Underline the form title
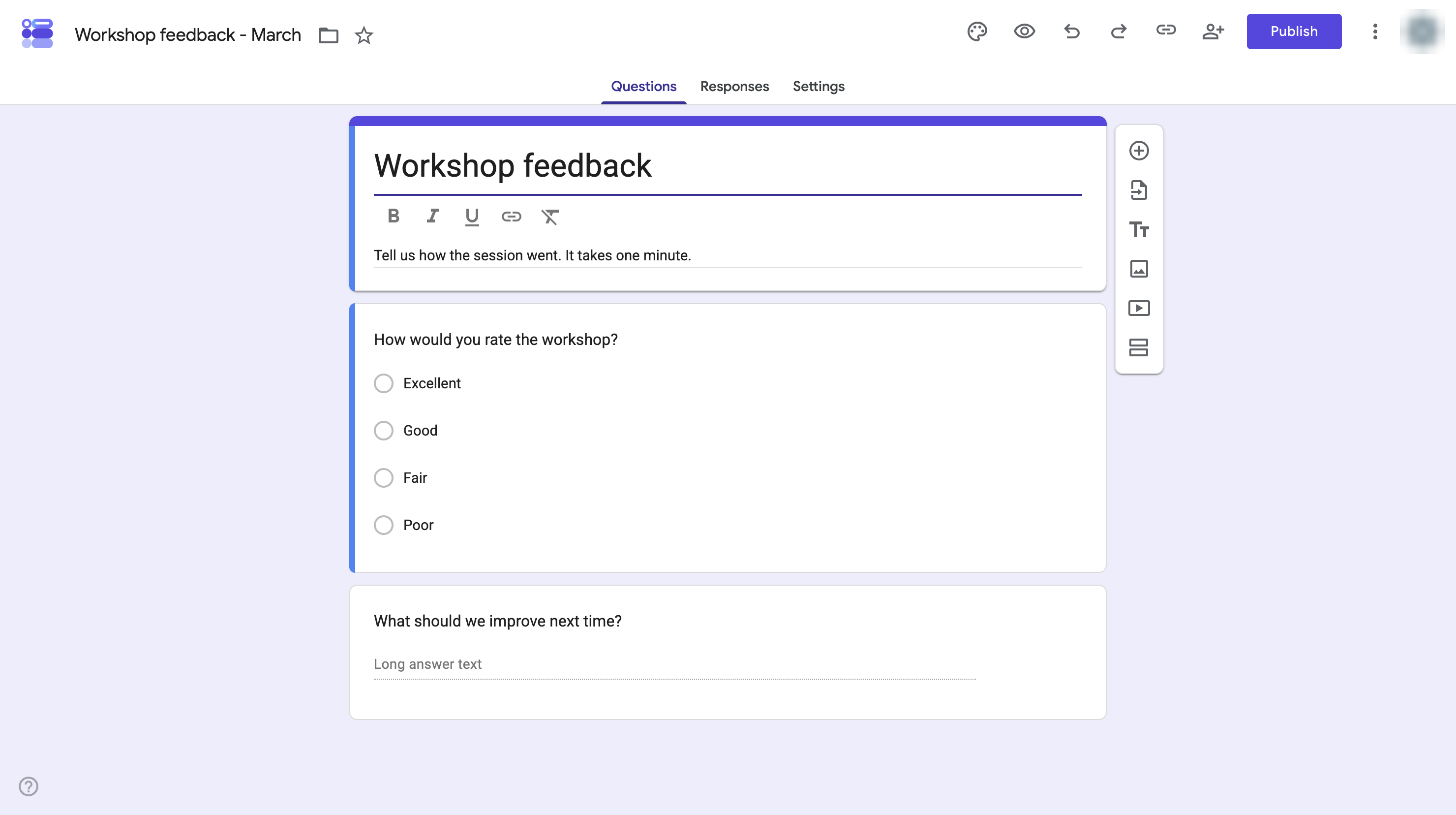Image resolution: width=1456 pixels, height=815 pixels. point(472,217)
